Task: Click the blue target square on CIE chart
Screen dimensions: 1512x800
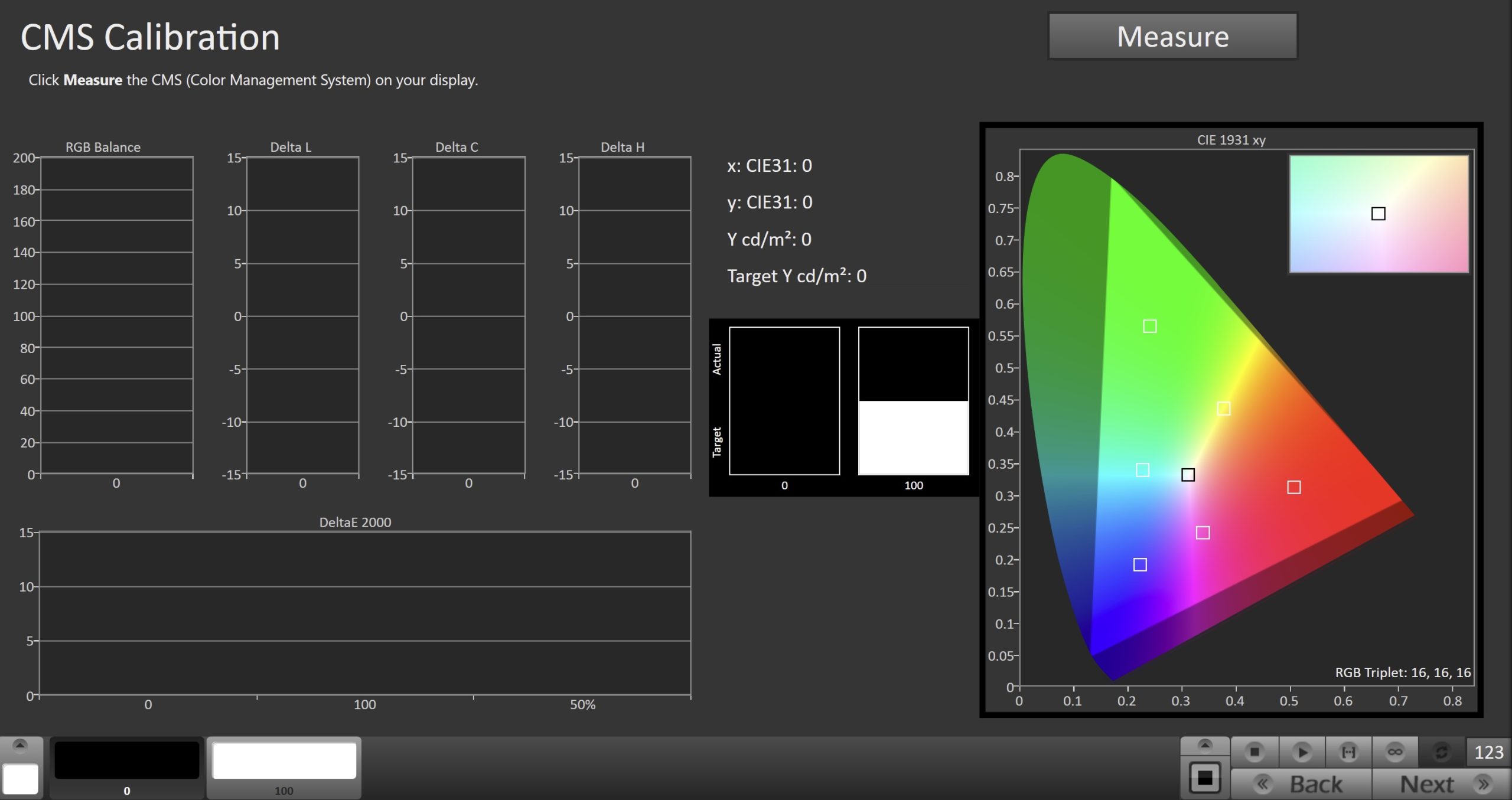Action: [x=1140, y=564]
